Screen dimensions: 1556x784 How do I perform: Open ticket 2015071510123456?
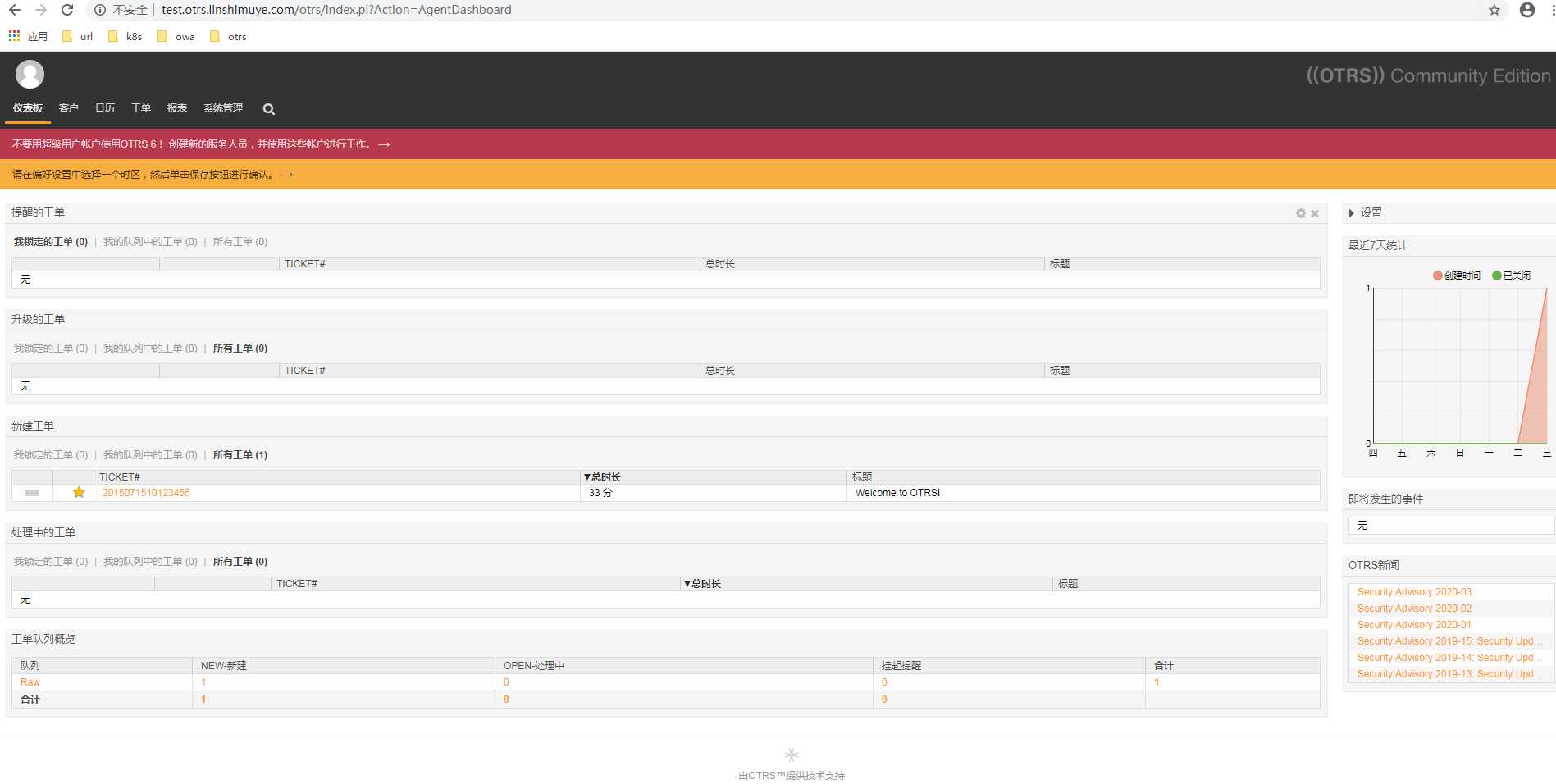tap(146, 493)
